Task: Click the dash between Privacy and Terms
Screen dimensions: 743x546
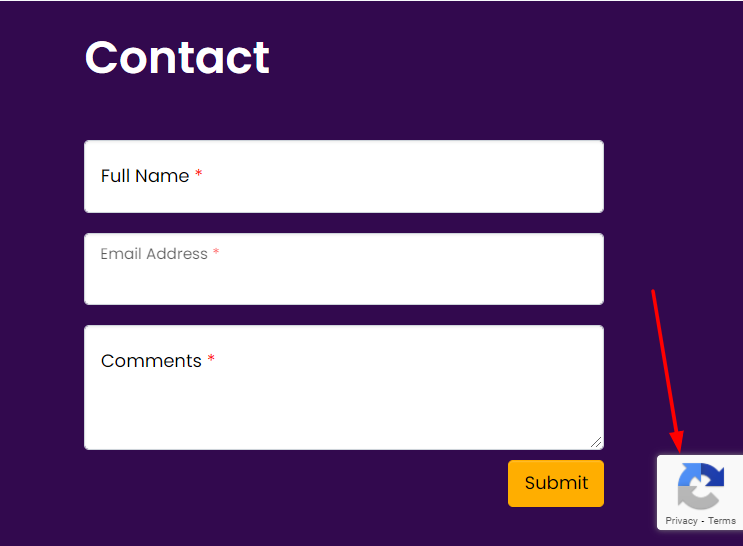Action: [x=703, y=521]
